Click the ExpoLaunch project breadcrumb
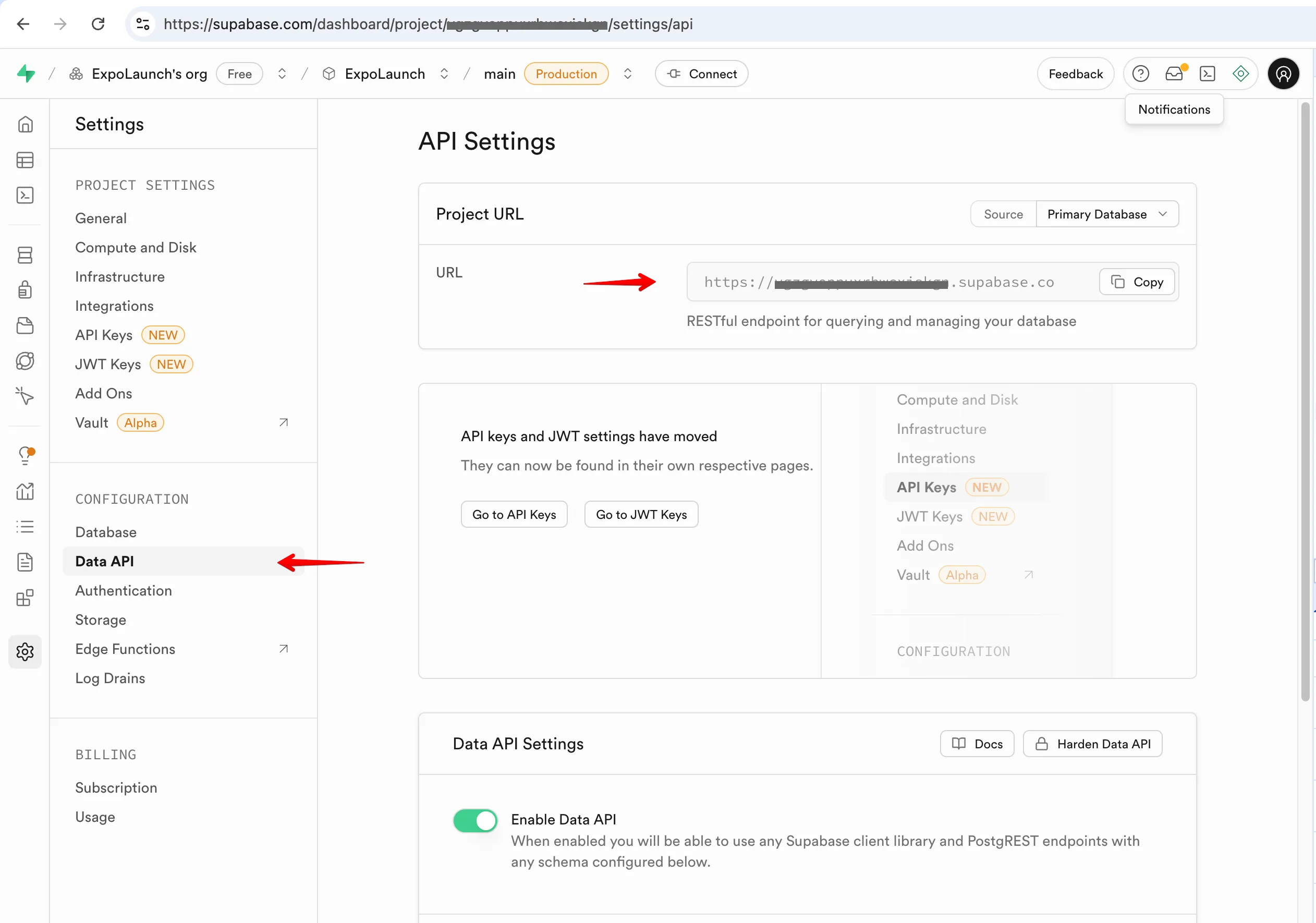Viewport: 1316px width, 923px height. tap(385, 74)
